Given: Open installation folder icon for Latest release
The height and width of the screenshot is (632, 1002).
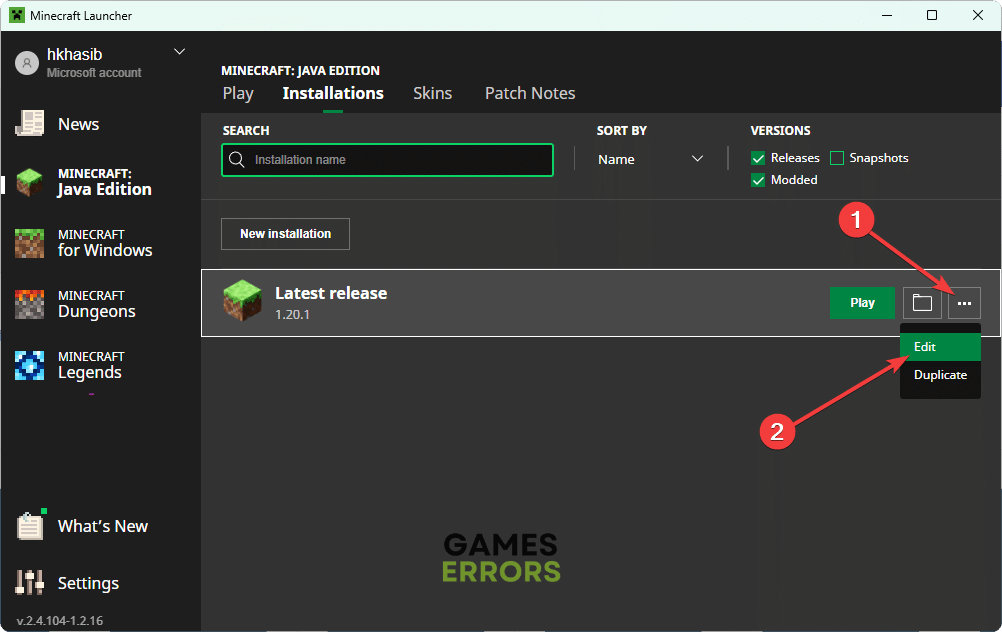Looking at the screenshot, I should point(922,303).
